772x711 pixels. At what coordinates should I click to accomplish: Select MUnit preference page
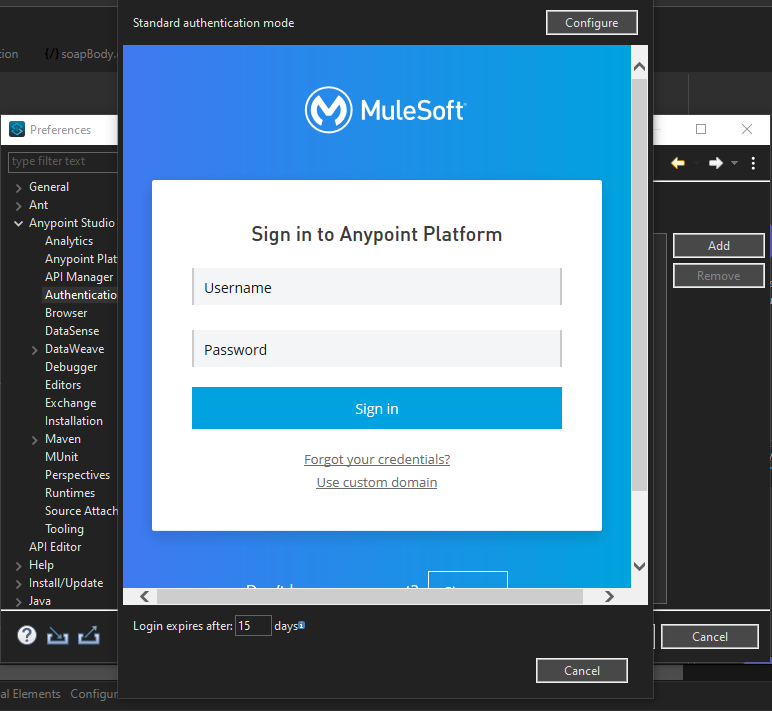(62, 457)
